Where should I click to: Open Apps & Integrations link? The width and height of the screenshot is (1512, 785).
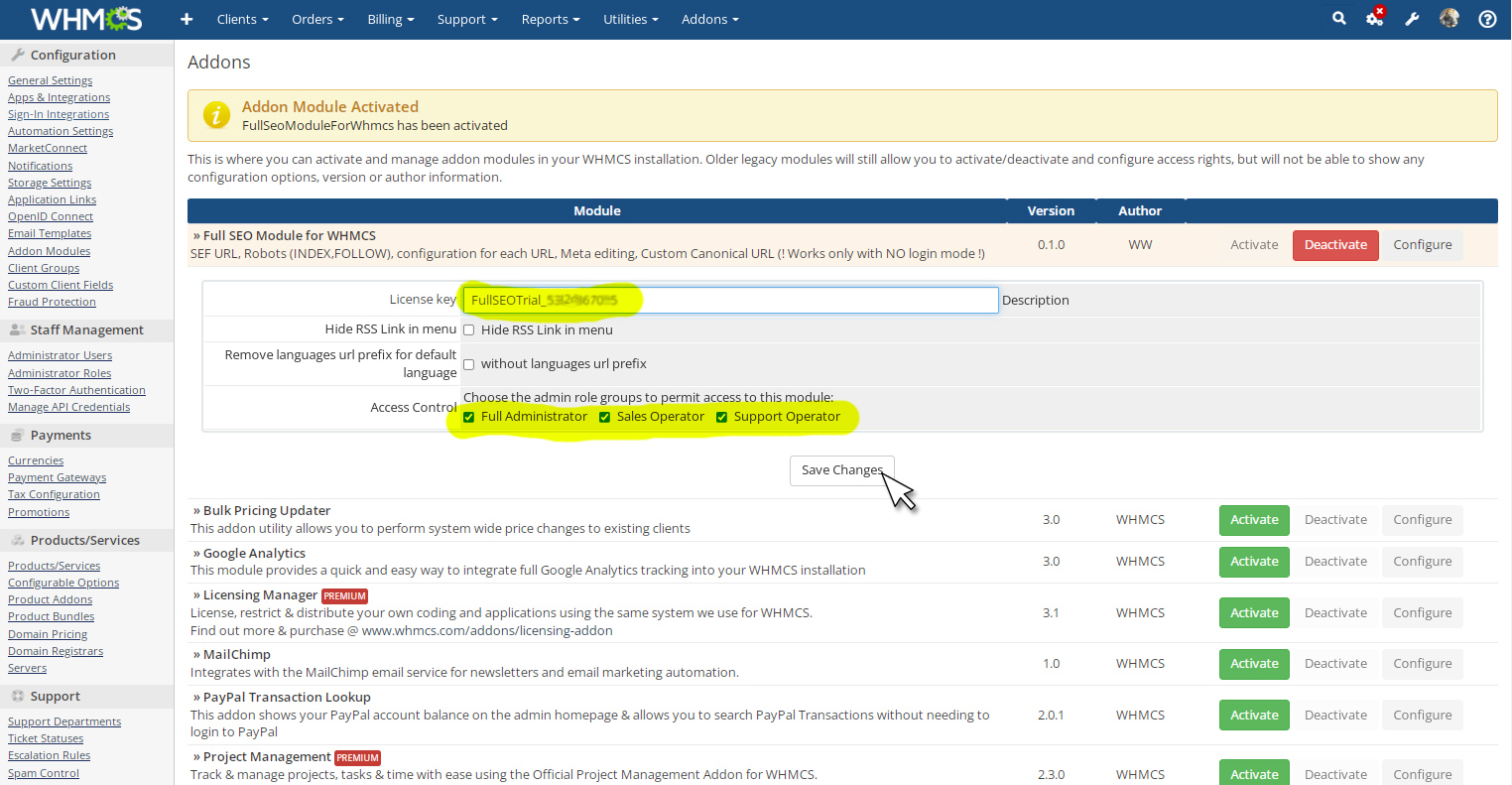[x=59, y=97]
